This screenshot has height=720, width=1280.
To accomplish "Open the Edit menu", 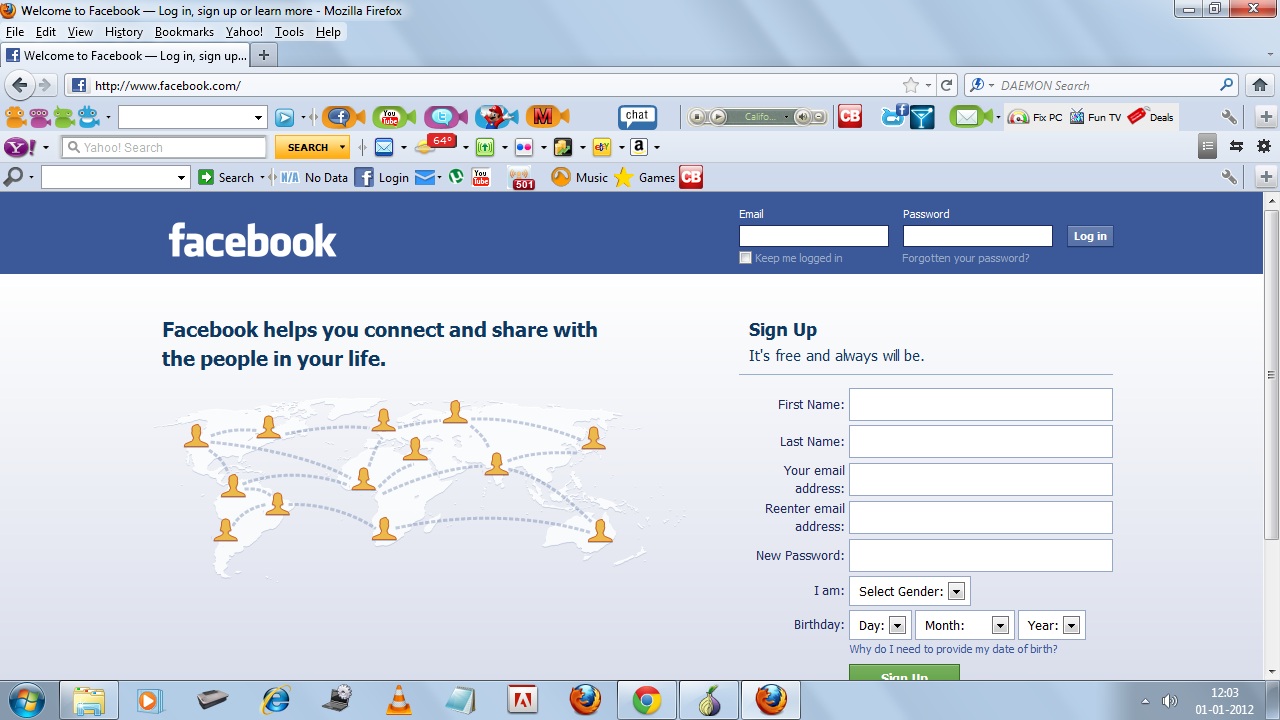I will (x=46, y=32).
